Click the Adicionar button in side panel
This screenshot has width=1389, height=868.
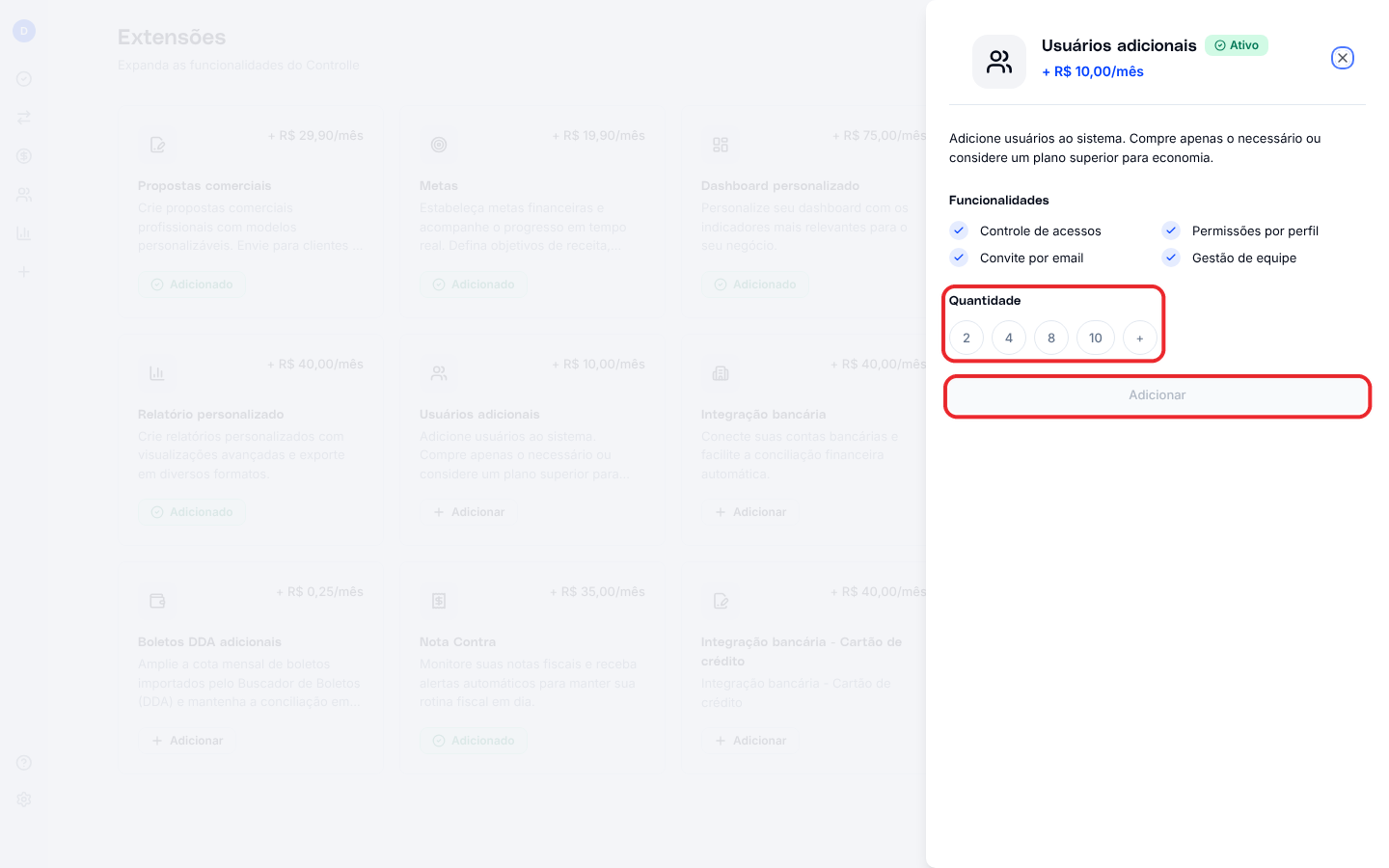point(1157,395)
